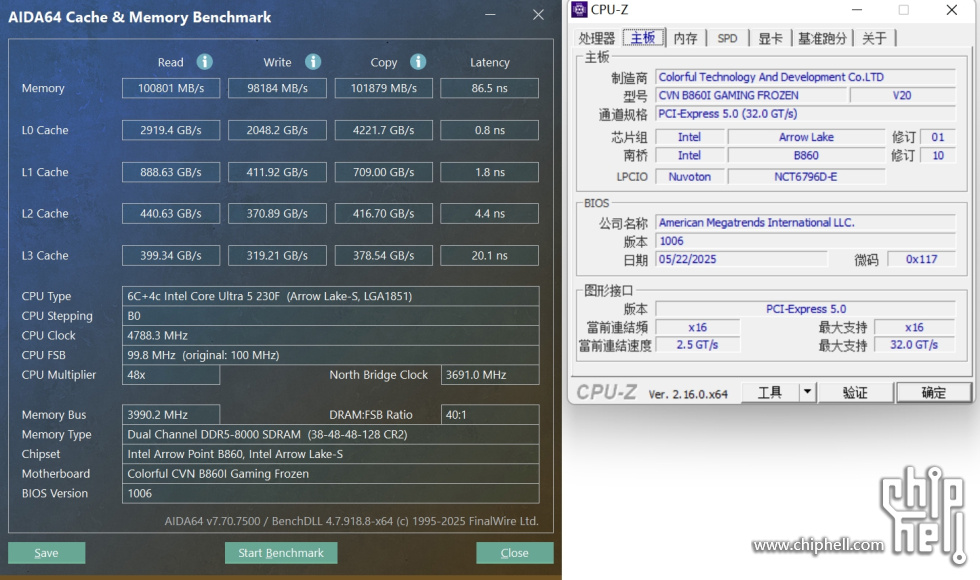Click the CPU FSB value 99.8 MHz
This screenshot has height=580, width=980.
coord(331,355)
